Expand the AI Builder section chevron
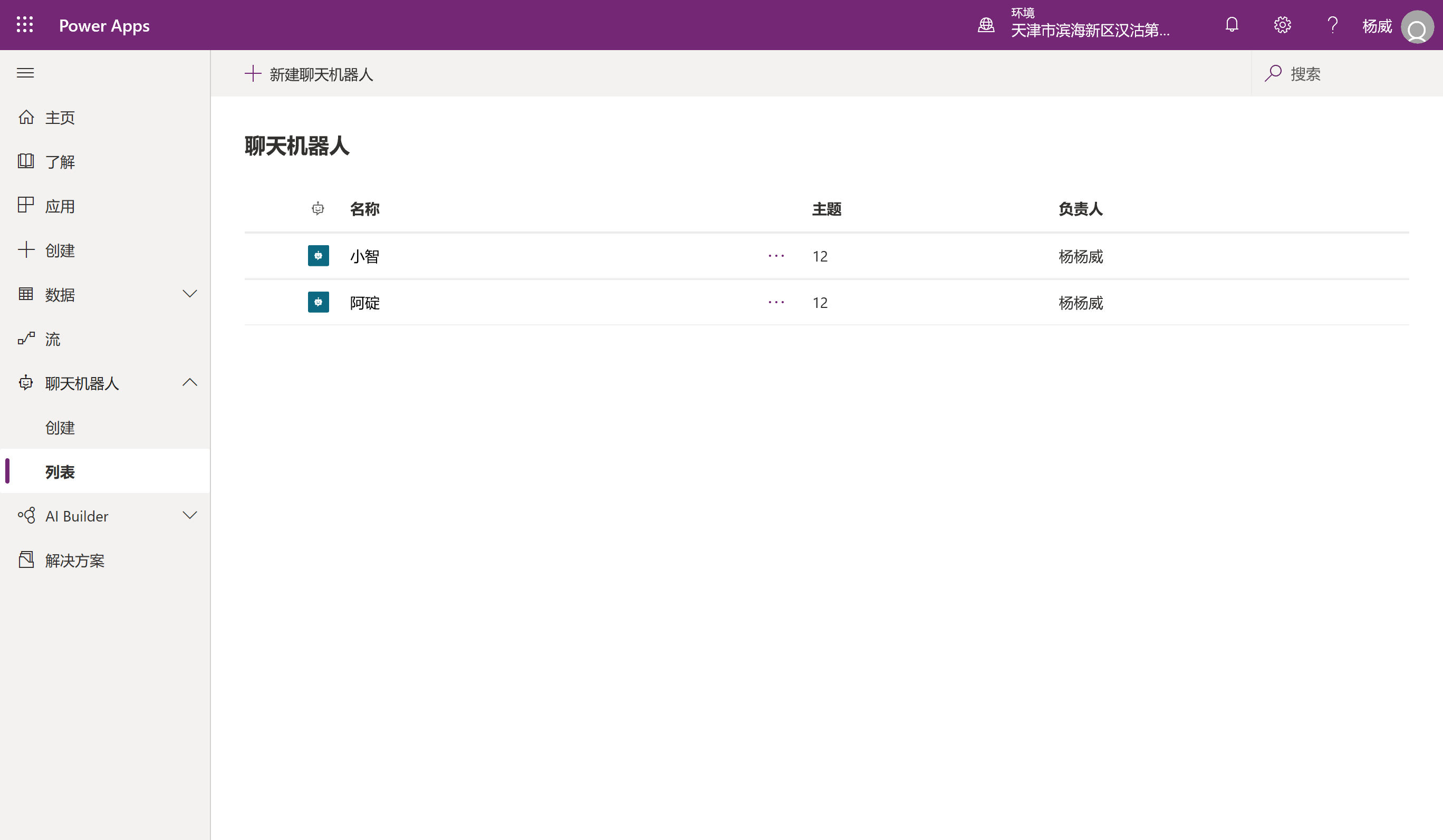The image size is (1443, 840). tap(189, 515)
